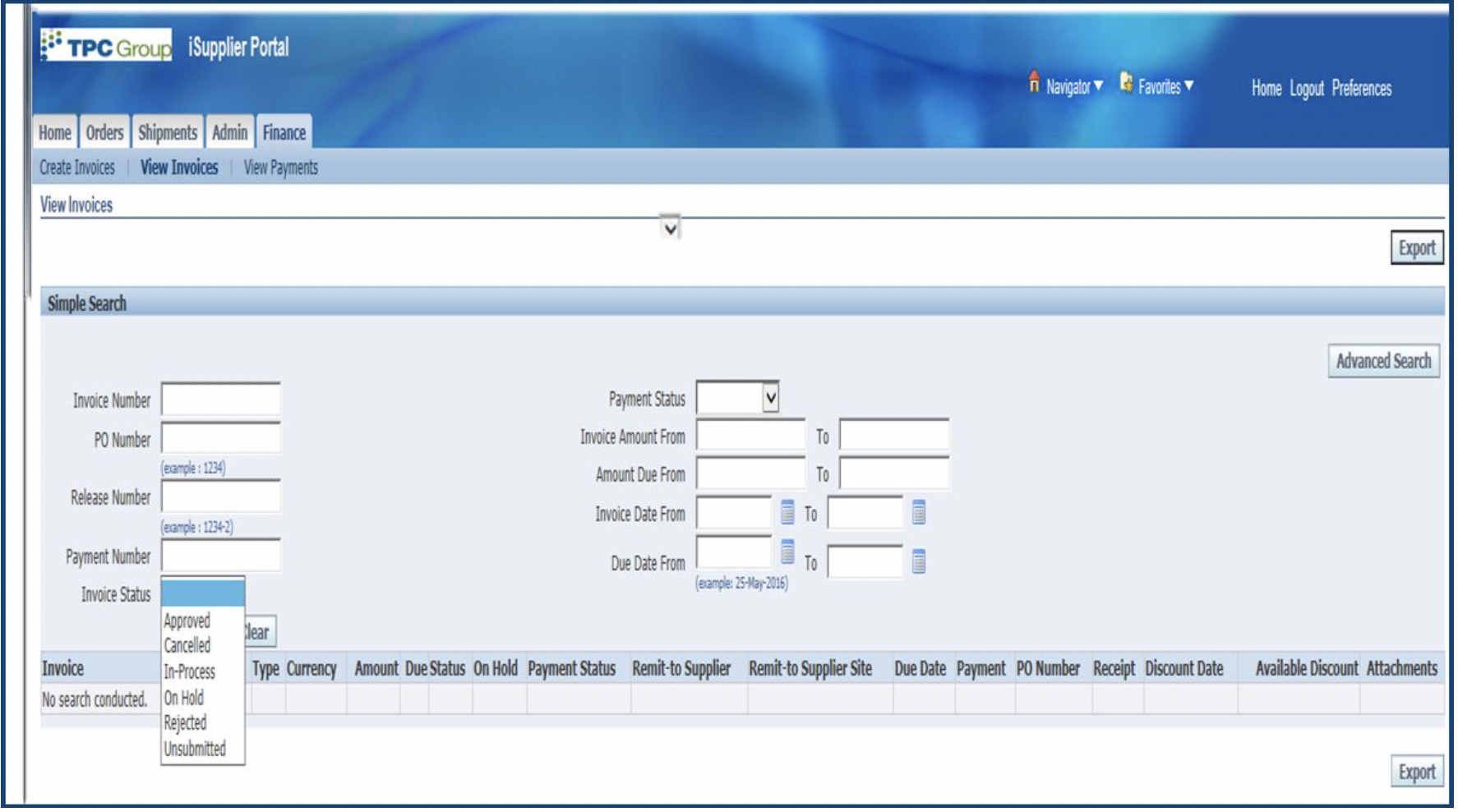Click the Advanced Search button
The height and width of the screenshot is (812, 1458).
pos(1384,361)
